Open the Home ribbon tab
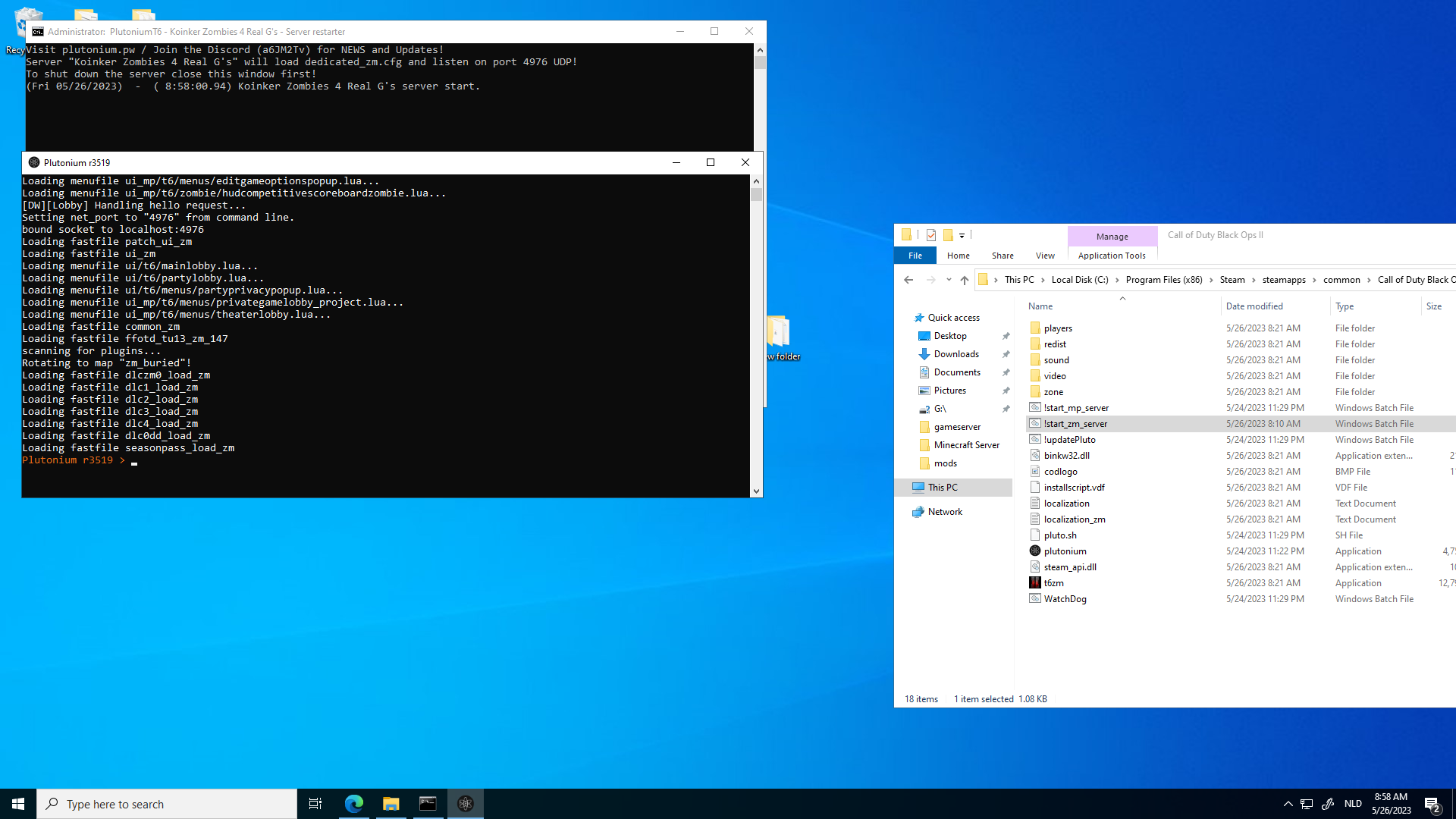 (958, 256)
